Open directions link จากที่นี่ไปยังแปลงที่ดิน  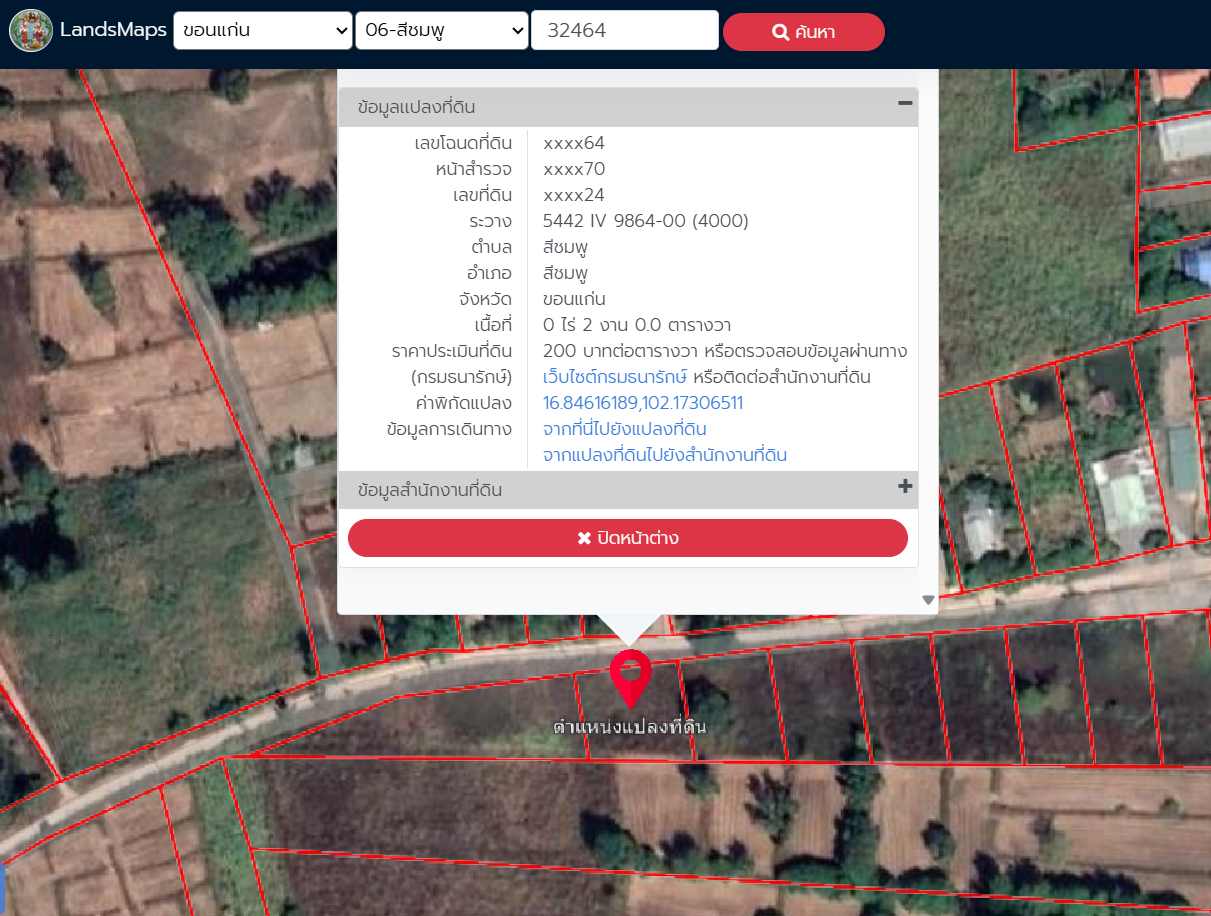coord(624,429)
